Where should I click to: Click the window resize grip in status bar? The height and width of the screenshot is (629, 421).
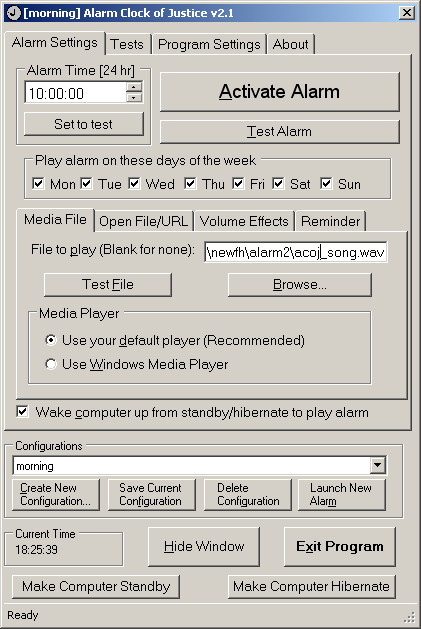pos(409,617)
